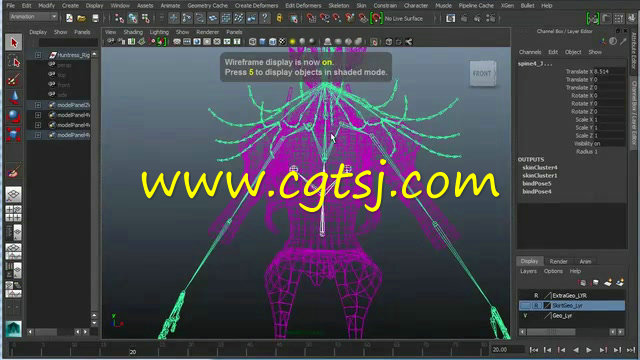Click the sphere primitive tool icon
This screenshot has width=640, height=360.
point(13,116)
